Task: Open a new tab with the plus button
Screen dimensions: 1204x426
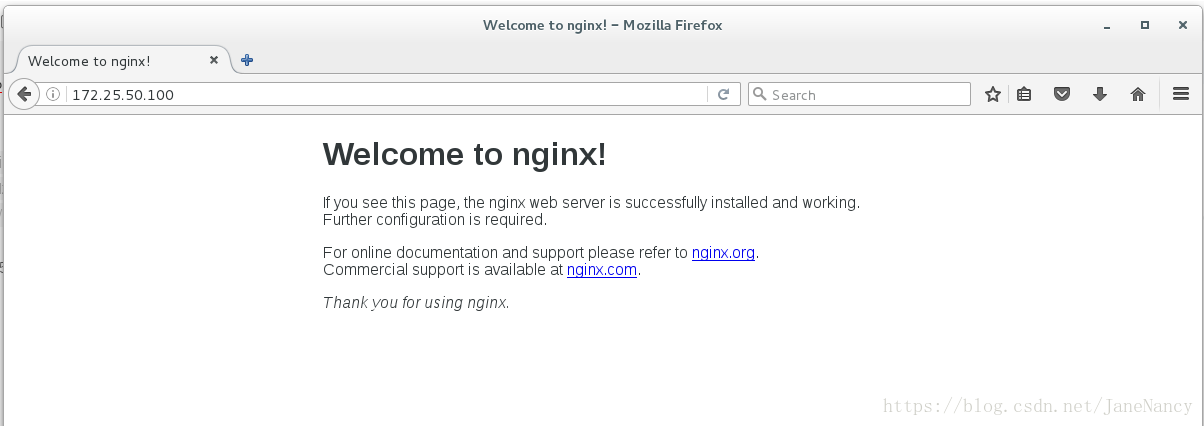Action: [247, 60]
